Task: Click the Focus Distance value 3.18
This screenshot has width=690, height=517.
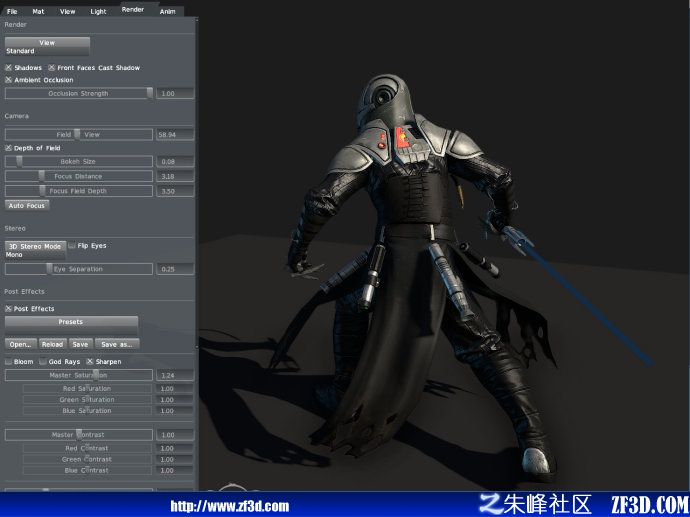Action: (x=175, y=176)
